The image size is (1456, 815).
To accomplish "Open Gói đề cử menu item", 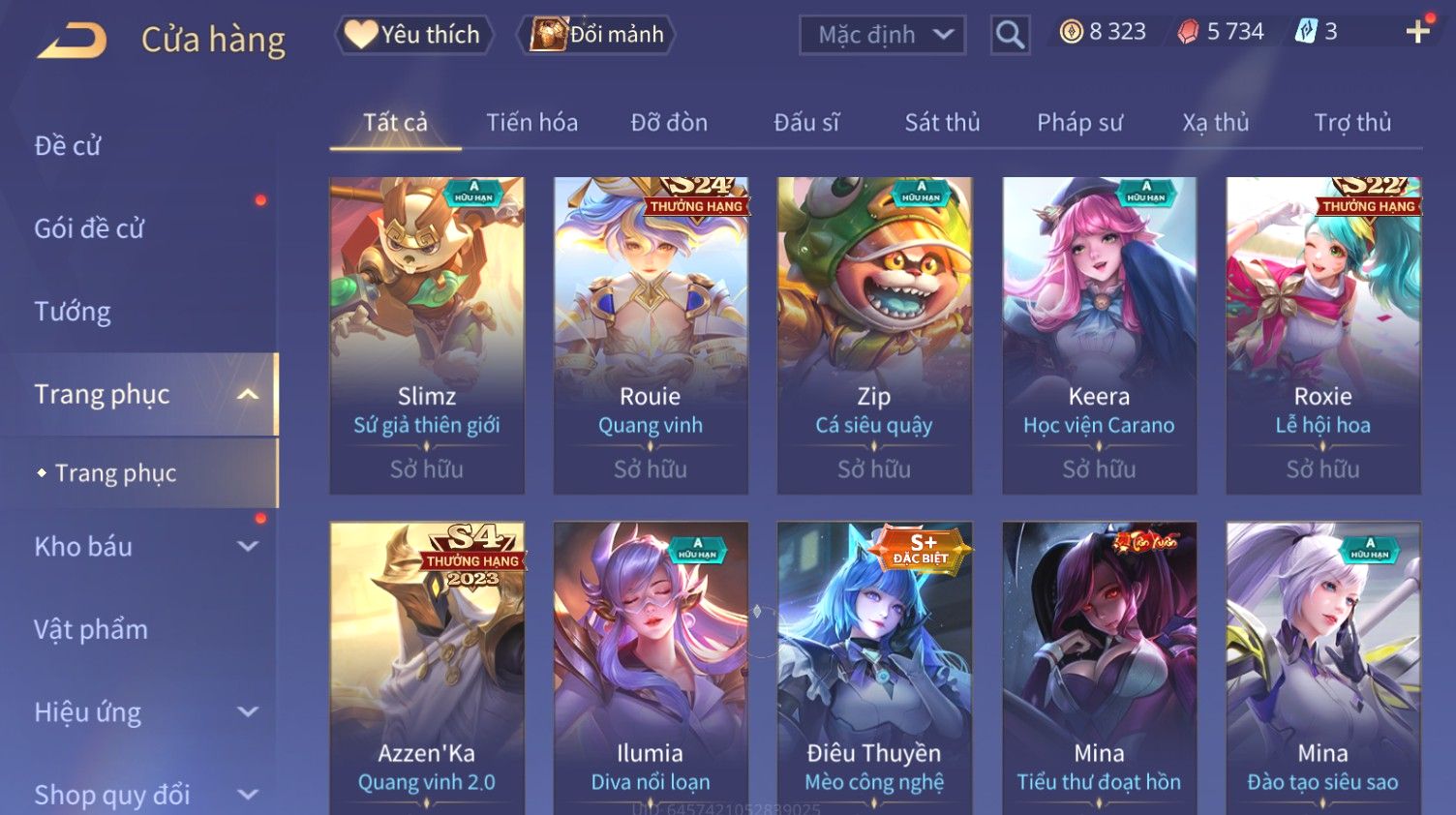I will (89, 228).
